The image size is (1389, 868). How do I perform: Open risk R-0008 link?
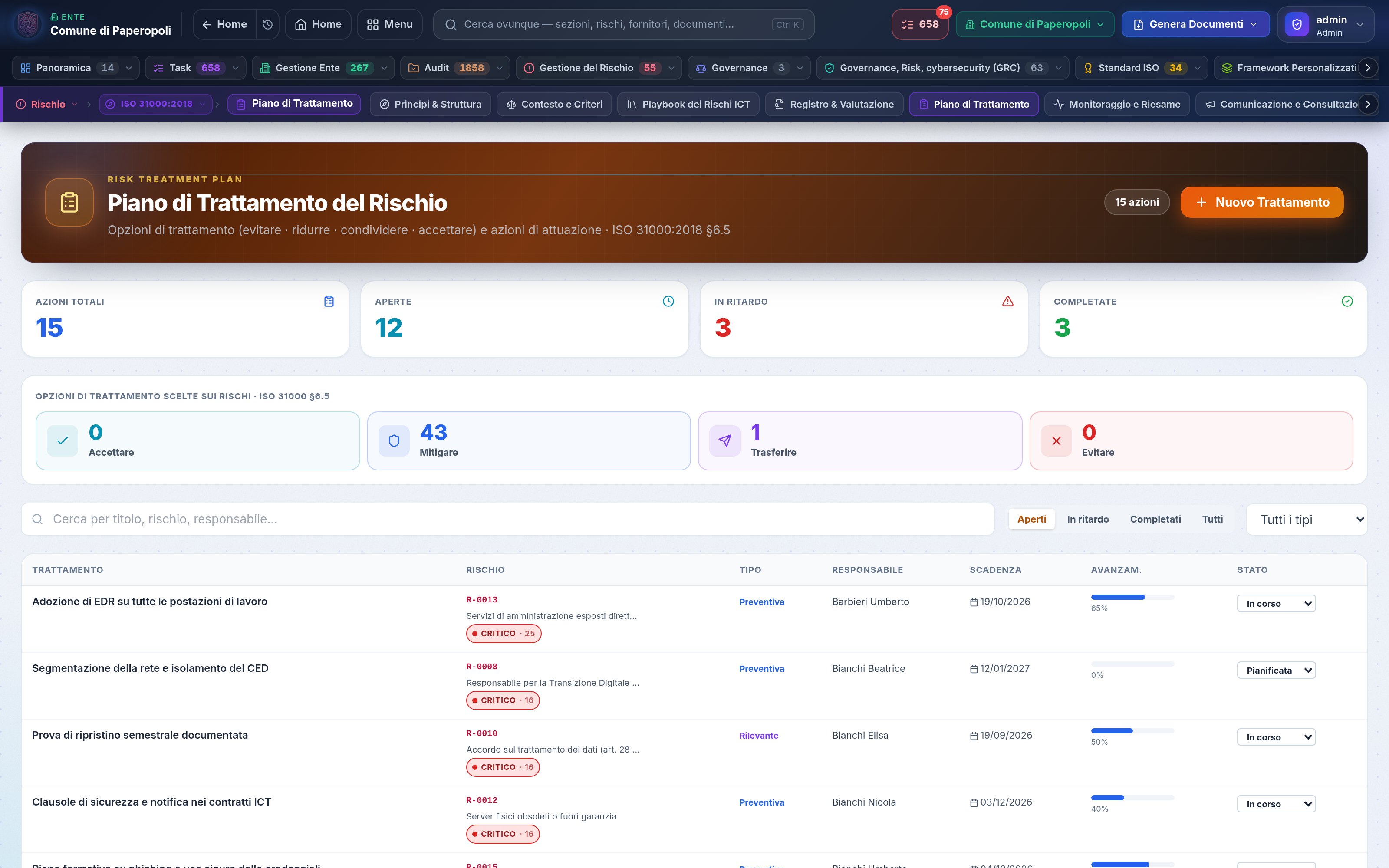coord(481,667)
